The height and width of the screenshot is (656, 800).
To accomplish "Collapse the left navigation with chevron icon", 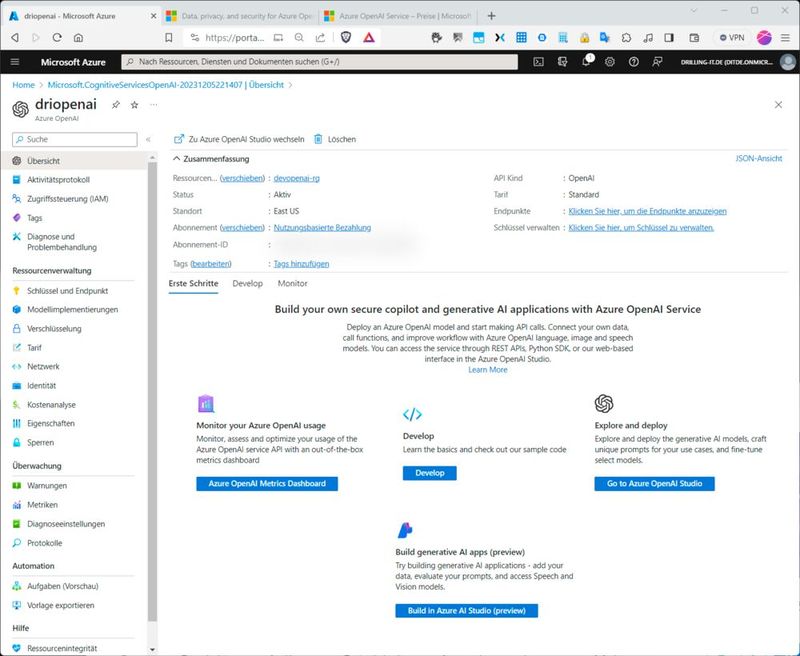I will [x=148, y=139].
